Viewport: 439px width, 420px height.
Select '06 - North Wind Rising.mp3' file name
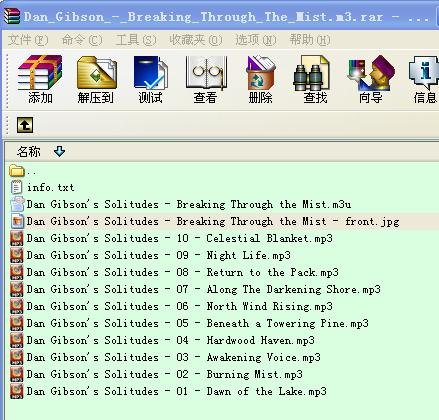tap(180, 307)
